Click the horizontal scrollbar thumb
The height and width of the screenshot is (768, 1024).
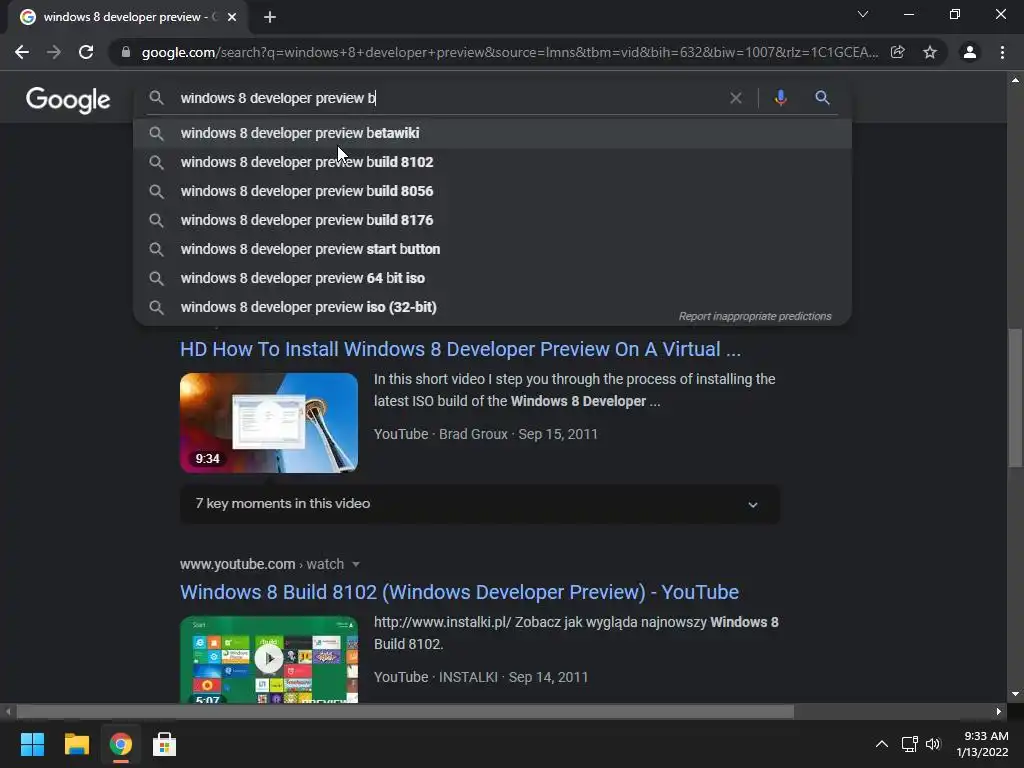405,711
